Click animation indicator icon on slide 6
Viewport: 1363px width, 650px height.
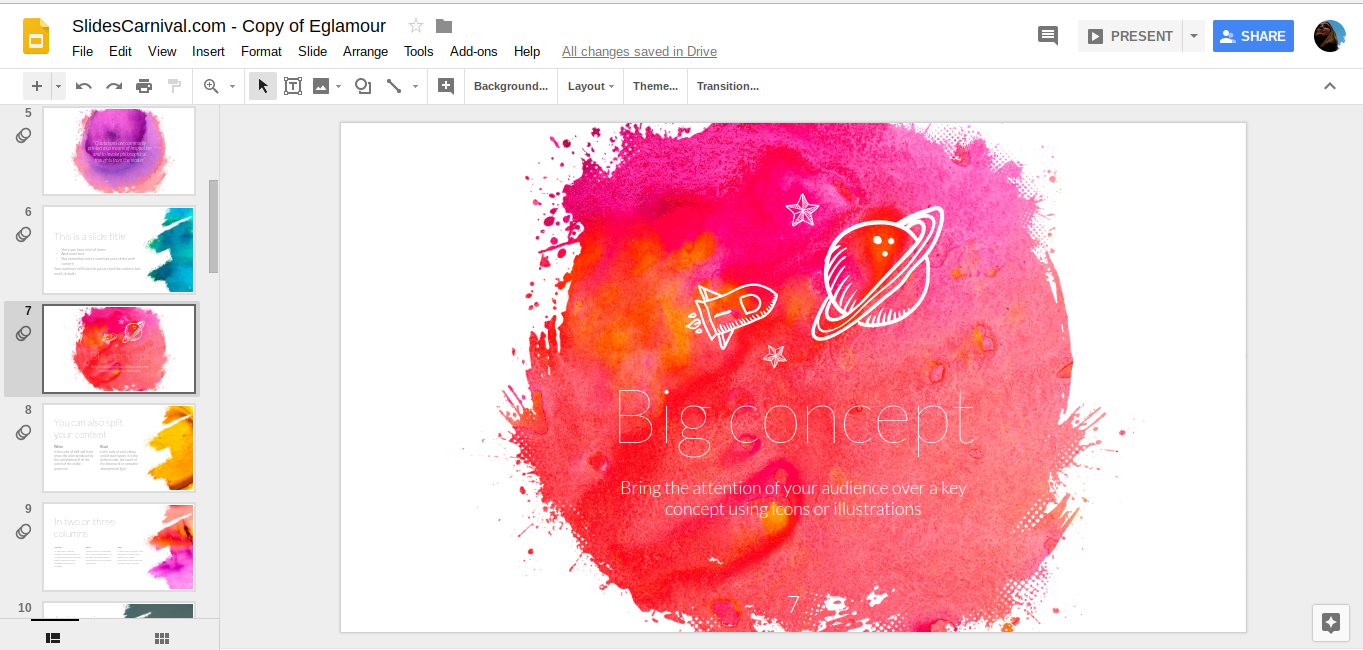pos(24,235)
